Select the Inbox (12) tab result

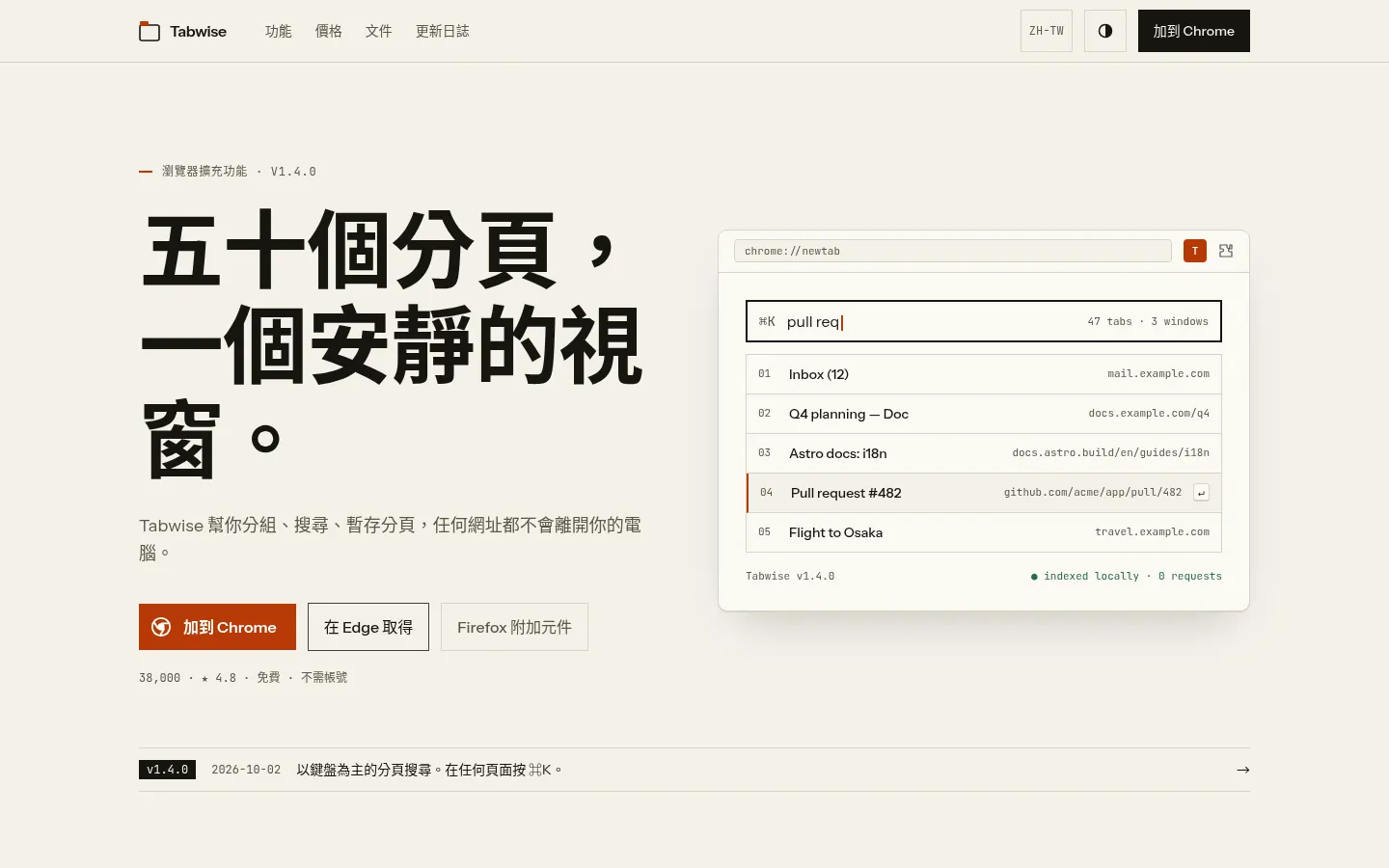click(984, 374)
